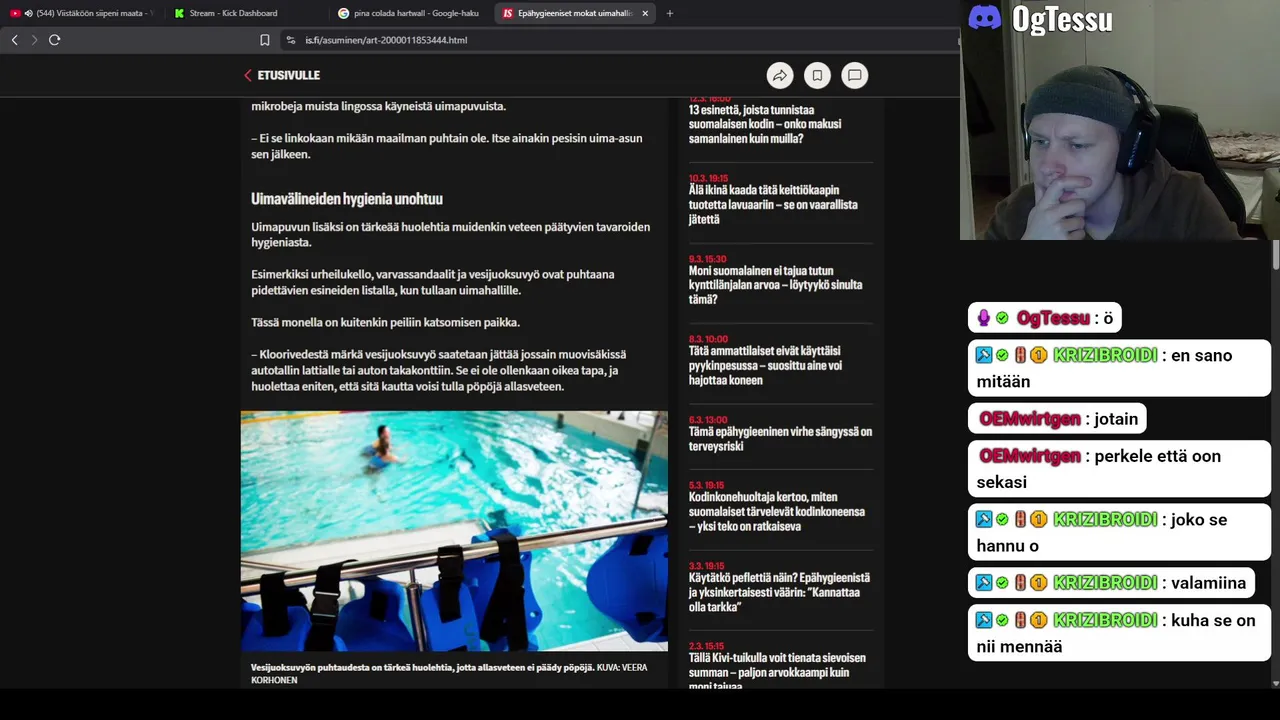Click KRIZIBROIDI name on 'en sano mitään' message
Image resolution: width=1280 pixels, height=720 pixels.
tap(1105, 355)
